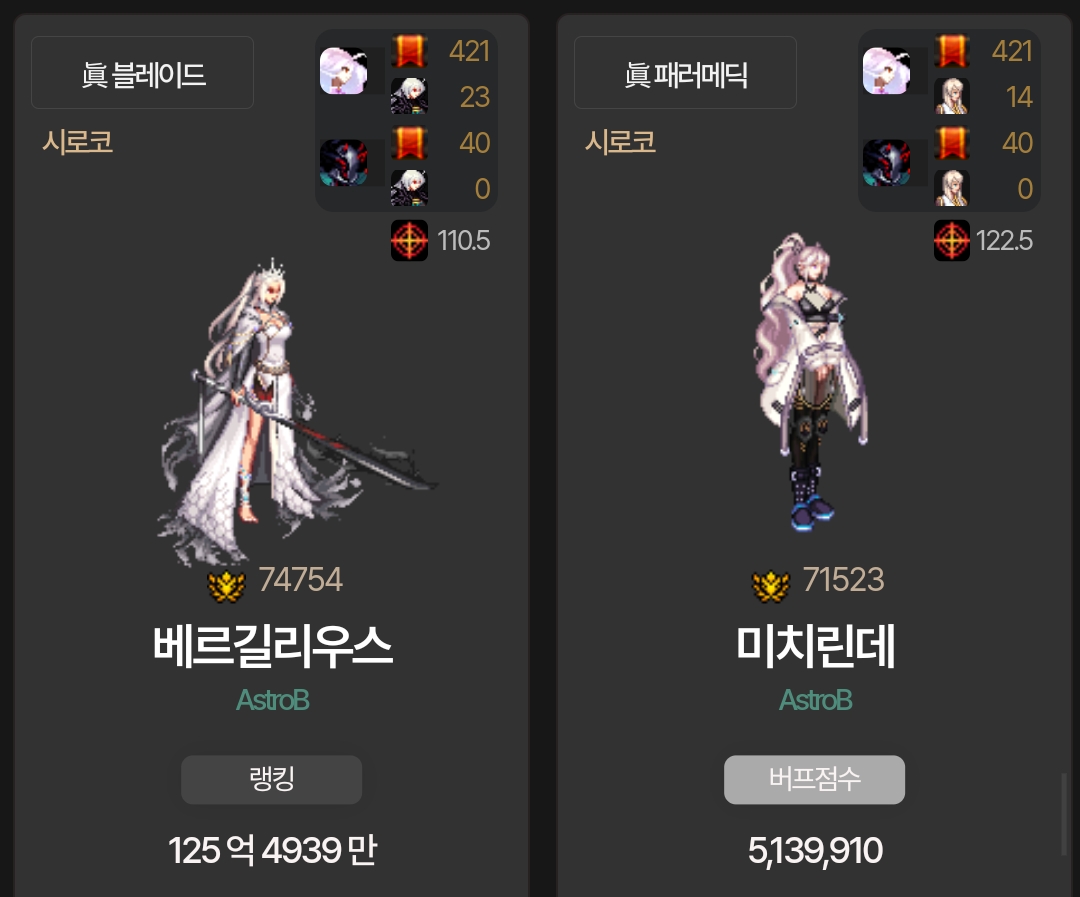Screen dimensions: 1080x897
Task: Click the 시로코 label in the right card
Action: click(620, 142)
